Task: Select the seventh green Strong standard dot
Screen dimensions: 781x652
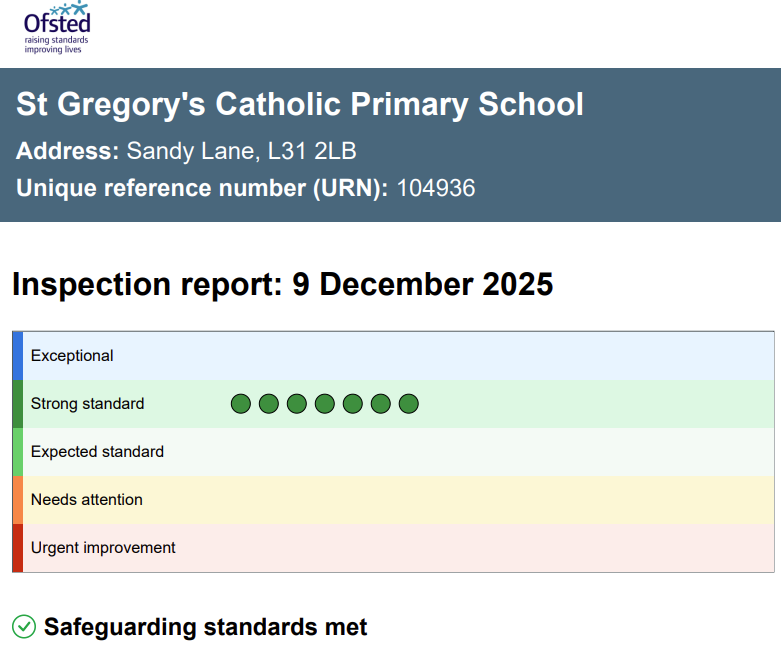Action: coord(409,404)
